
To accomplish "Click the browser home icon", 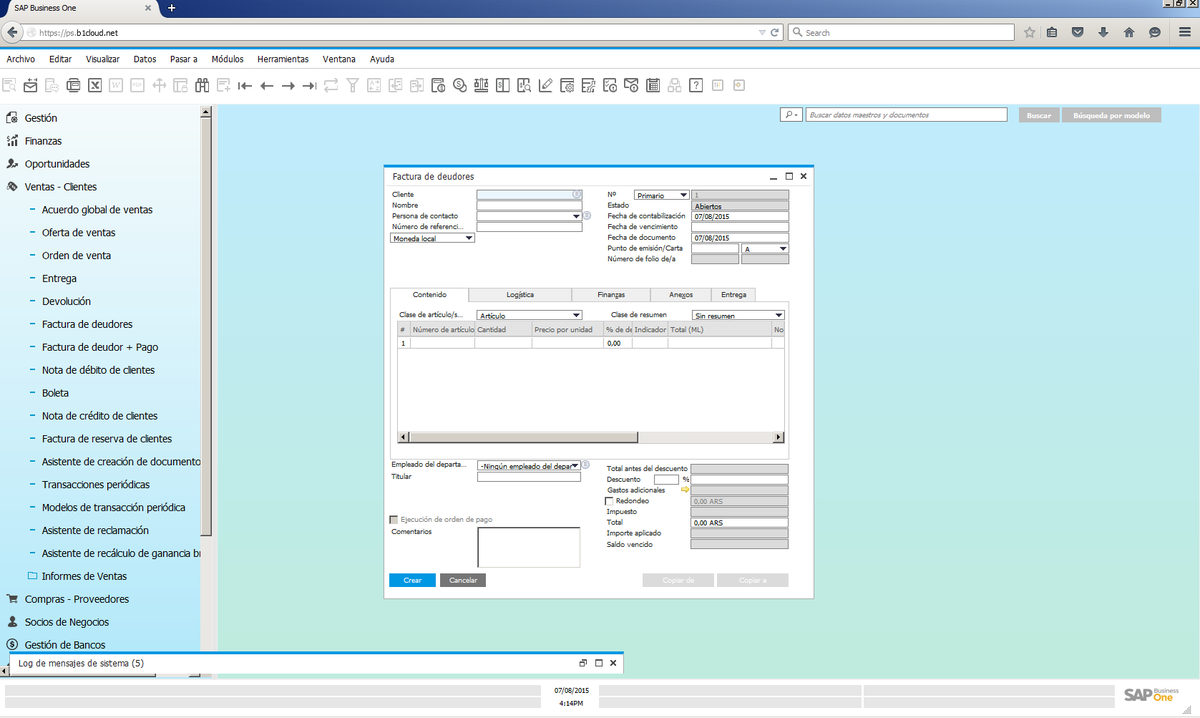I will tap(1129, 33).
